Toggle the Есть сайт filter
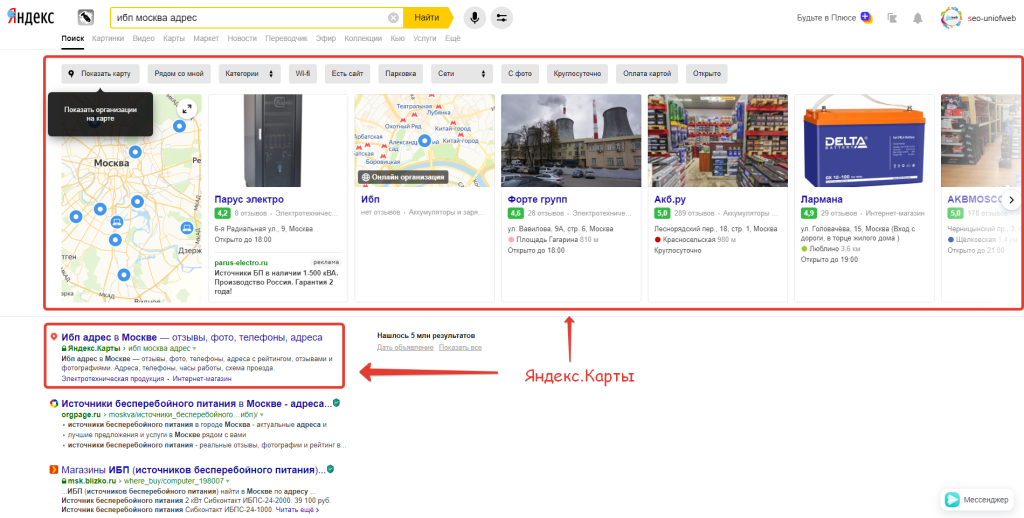Image resolution: width=1024 pixels, height=518 pixels. pyautogui.click(x=347, y=74)
